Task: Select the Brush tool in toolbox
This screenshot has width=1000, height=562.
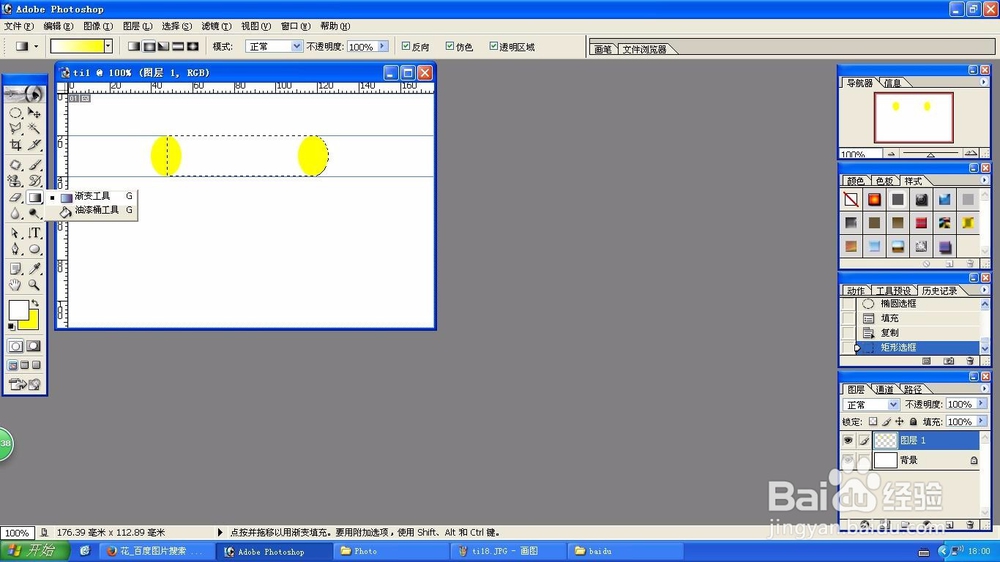Action: [x=34, y=165]
